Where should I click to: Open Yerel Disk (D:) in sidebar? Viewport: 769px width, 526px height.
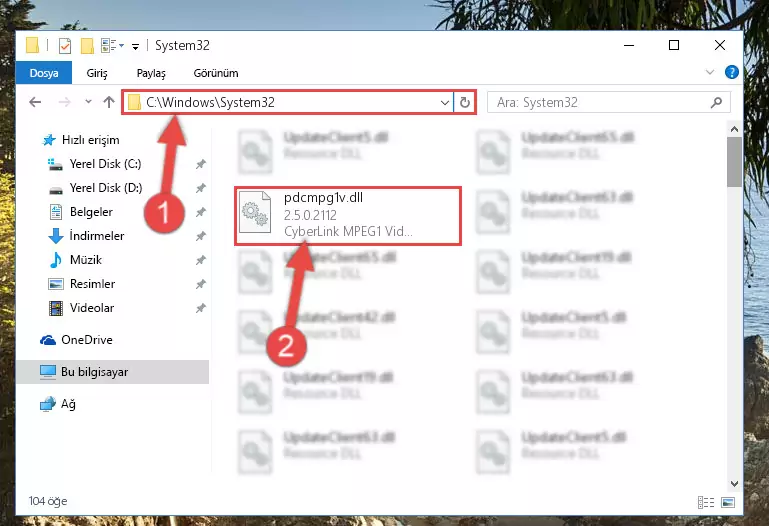point(95,188)
